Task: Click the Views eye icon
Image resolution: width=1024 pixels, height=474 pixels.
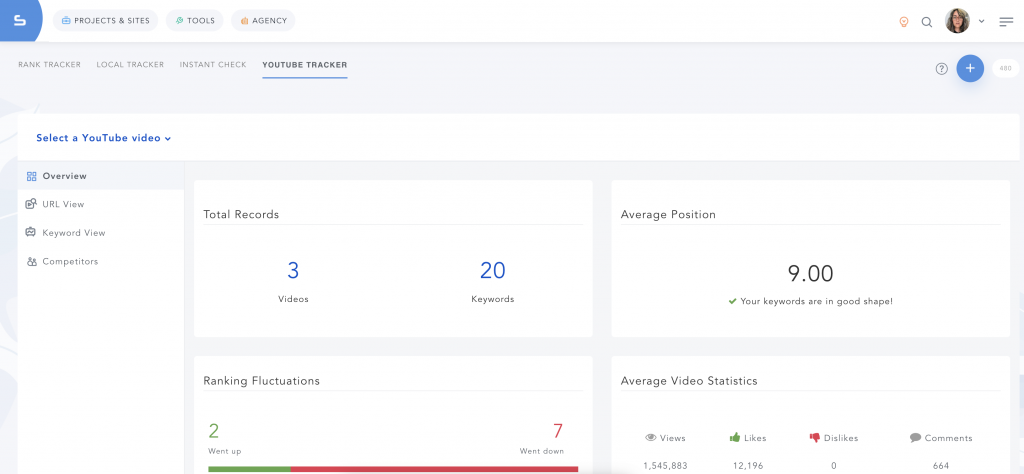Action: click(x=650, y=438)
